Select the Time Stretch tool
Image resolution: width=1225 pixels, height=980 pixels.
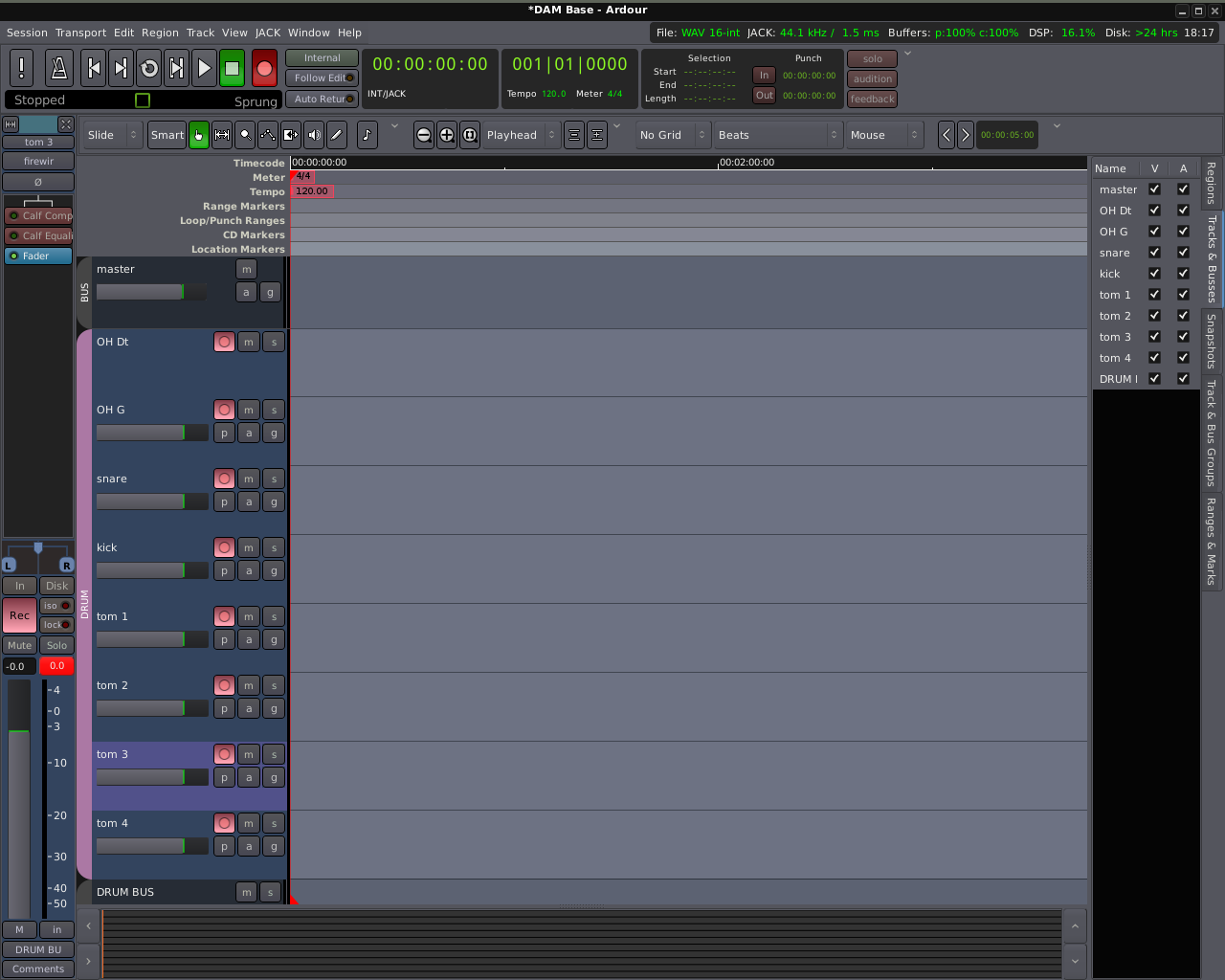(x=291, y=135)
